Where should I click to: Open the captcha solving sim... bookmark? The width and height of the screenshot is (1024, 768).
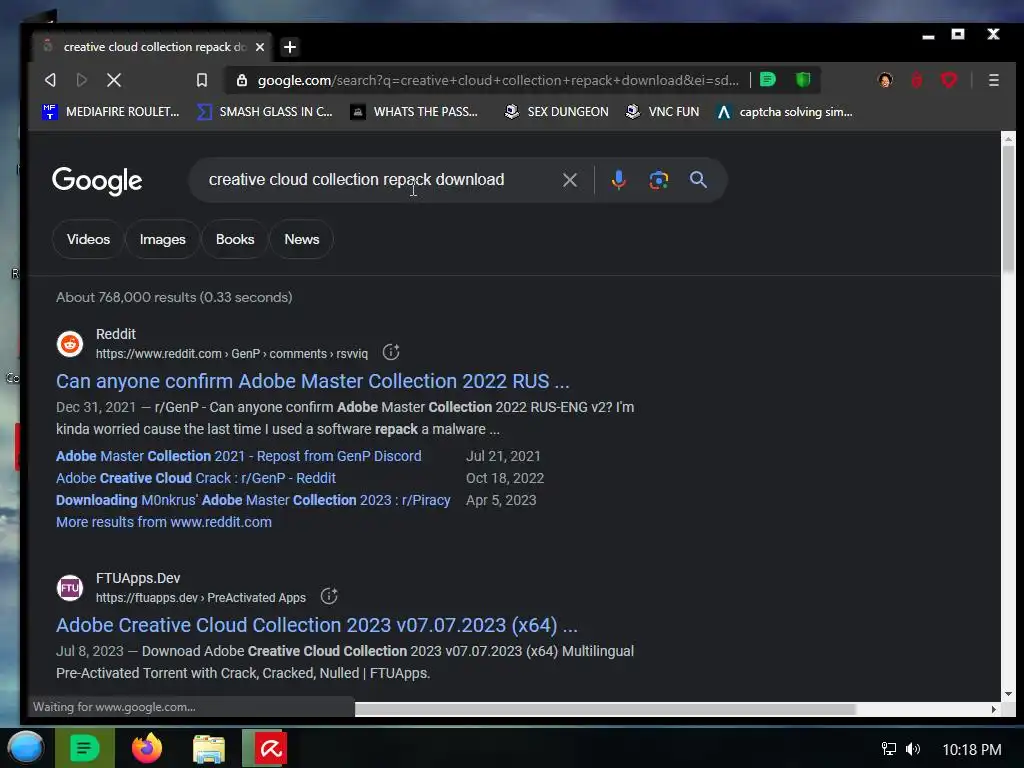click(784, 112)
